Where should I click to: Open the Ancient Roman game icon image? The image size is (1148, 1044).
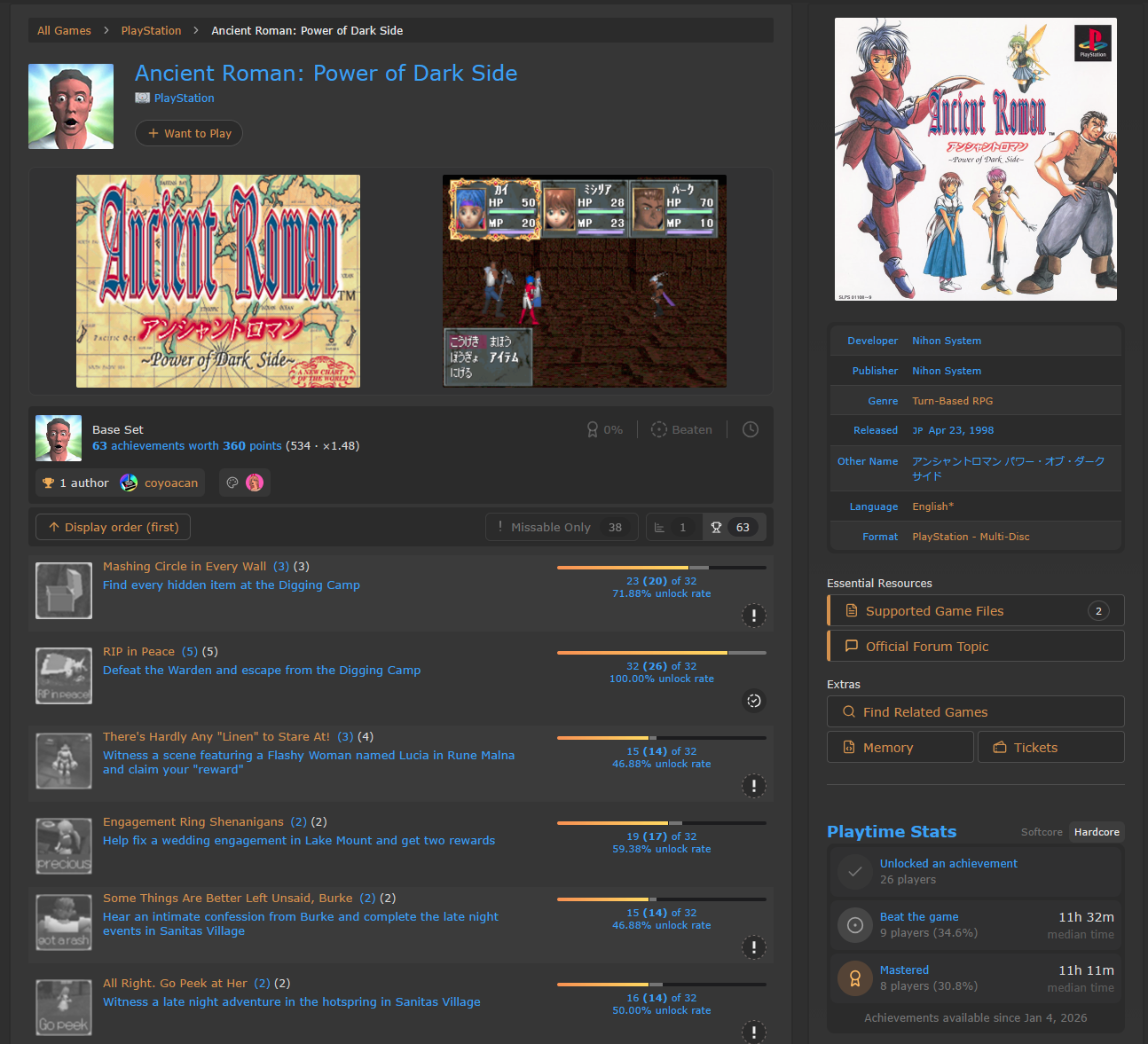click(x=71, y=106)
